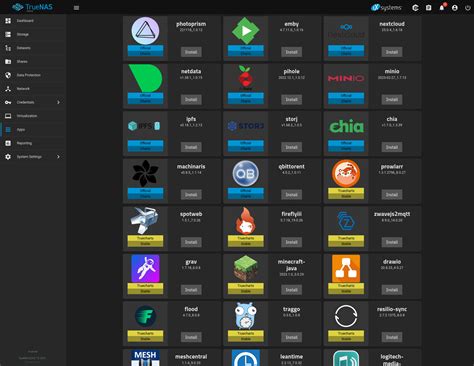Install the machinaris app
The height and width of the screenshot is (366, 474).
(191, 195)
